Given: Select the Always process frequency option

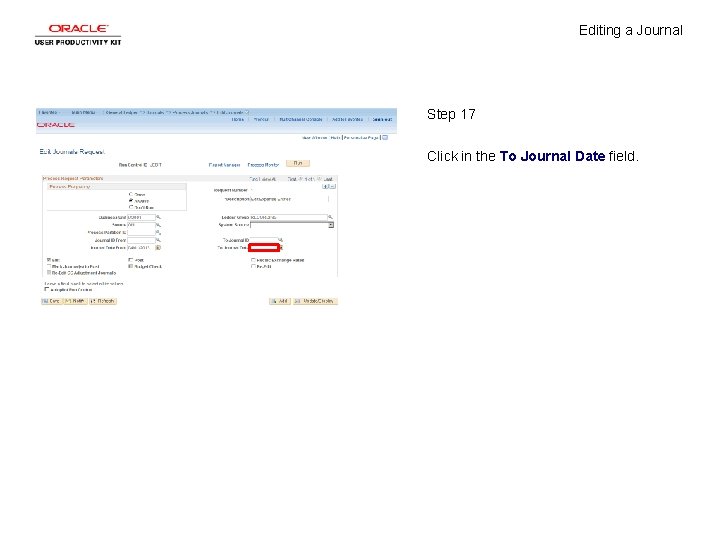Looking at the screenshot, I should click(131, 201).
